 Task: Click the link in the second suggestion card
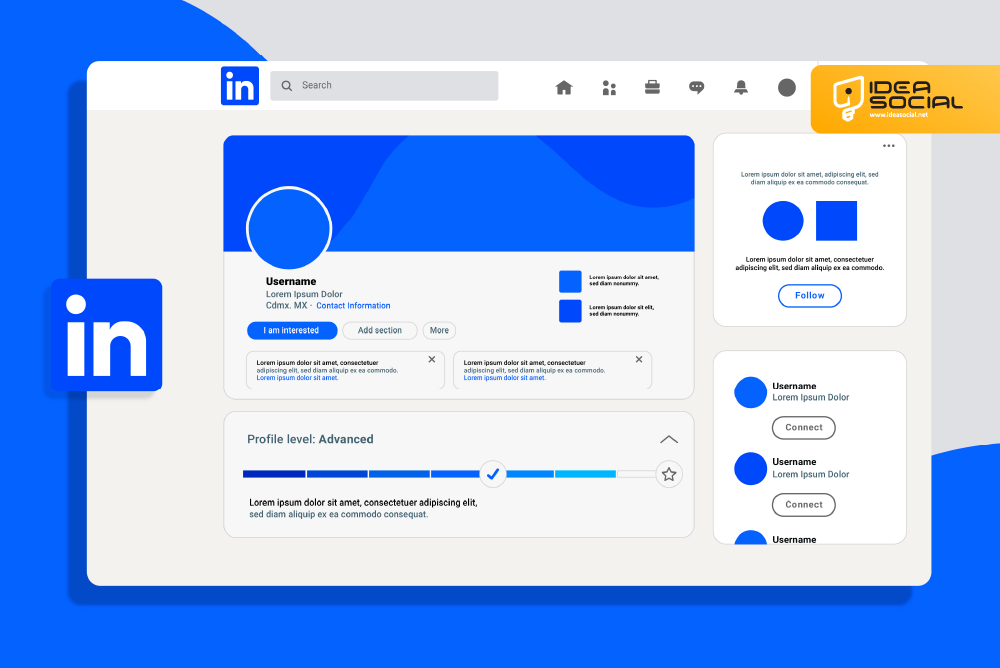tap(504, 378)
